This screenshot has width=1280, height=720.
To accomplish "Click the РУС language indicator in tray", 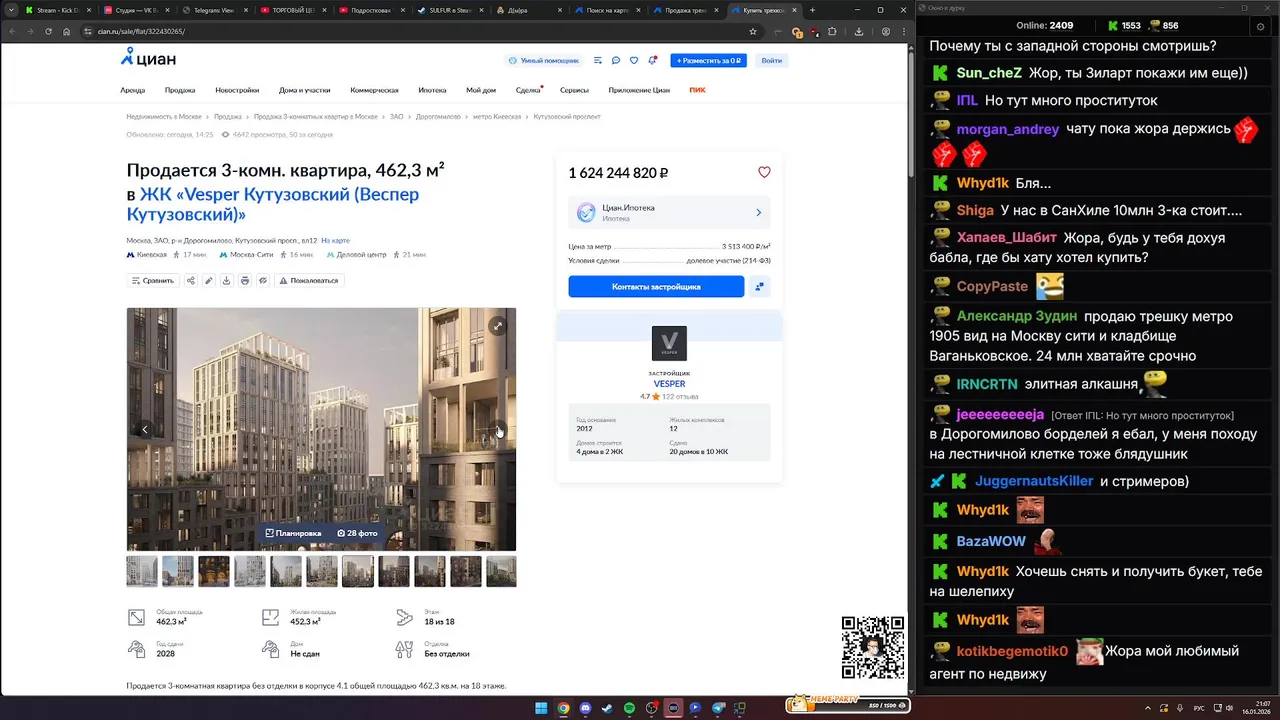I will coord(1199,708).
